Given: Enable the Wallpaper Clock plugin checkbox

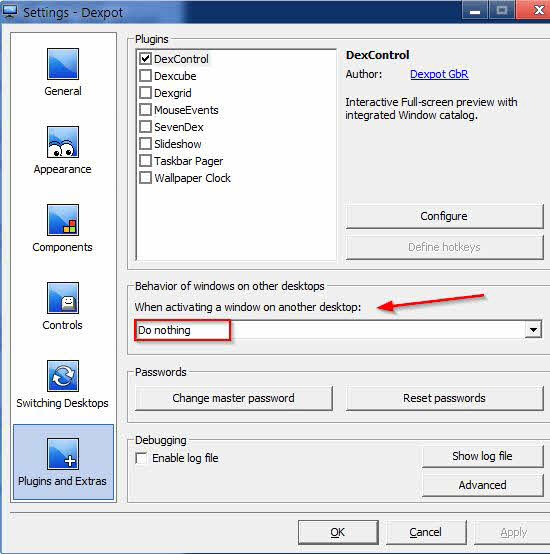Looking at the screenshot, I should (145, 177).
